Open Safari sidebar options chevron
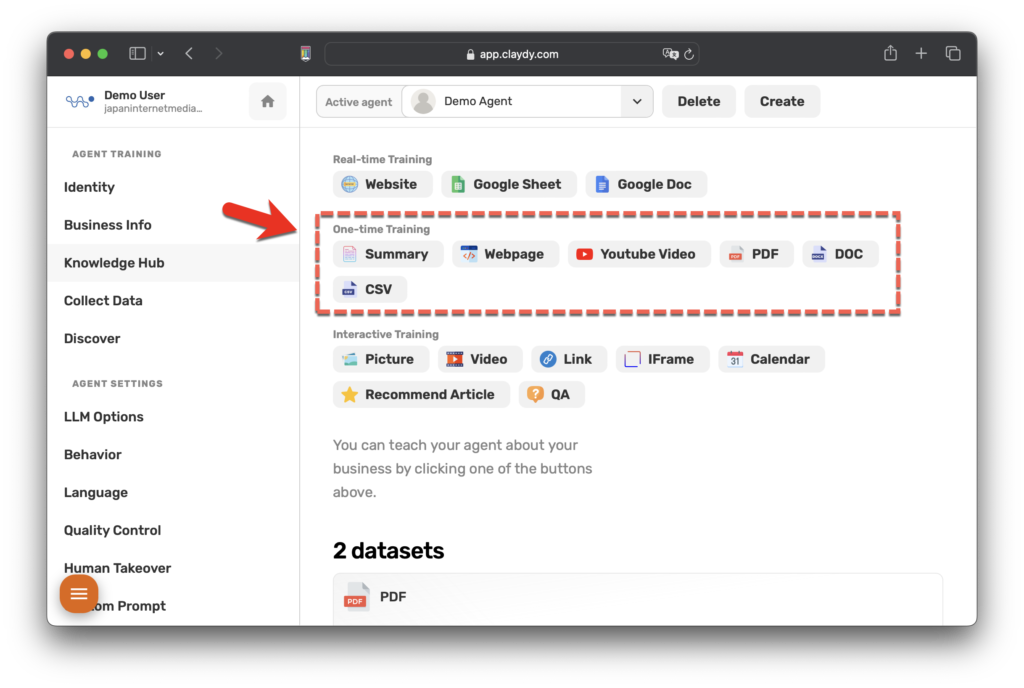1024x688 pixels. [x=160, y=54]
